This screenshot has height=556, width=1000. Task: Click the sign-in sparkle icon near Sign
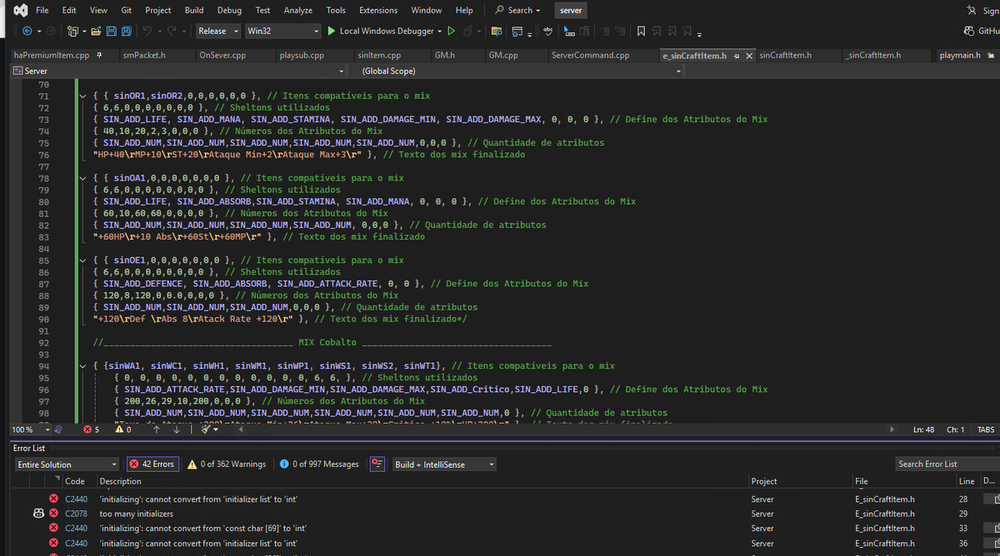coord(971,10)
